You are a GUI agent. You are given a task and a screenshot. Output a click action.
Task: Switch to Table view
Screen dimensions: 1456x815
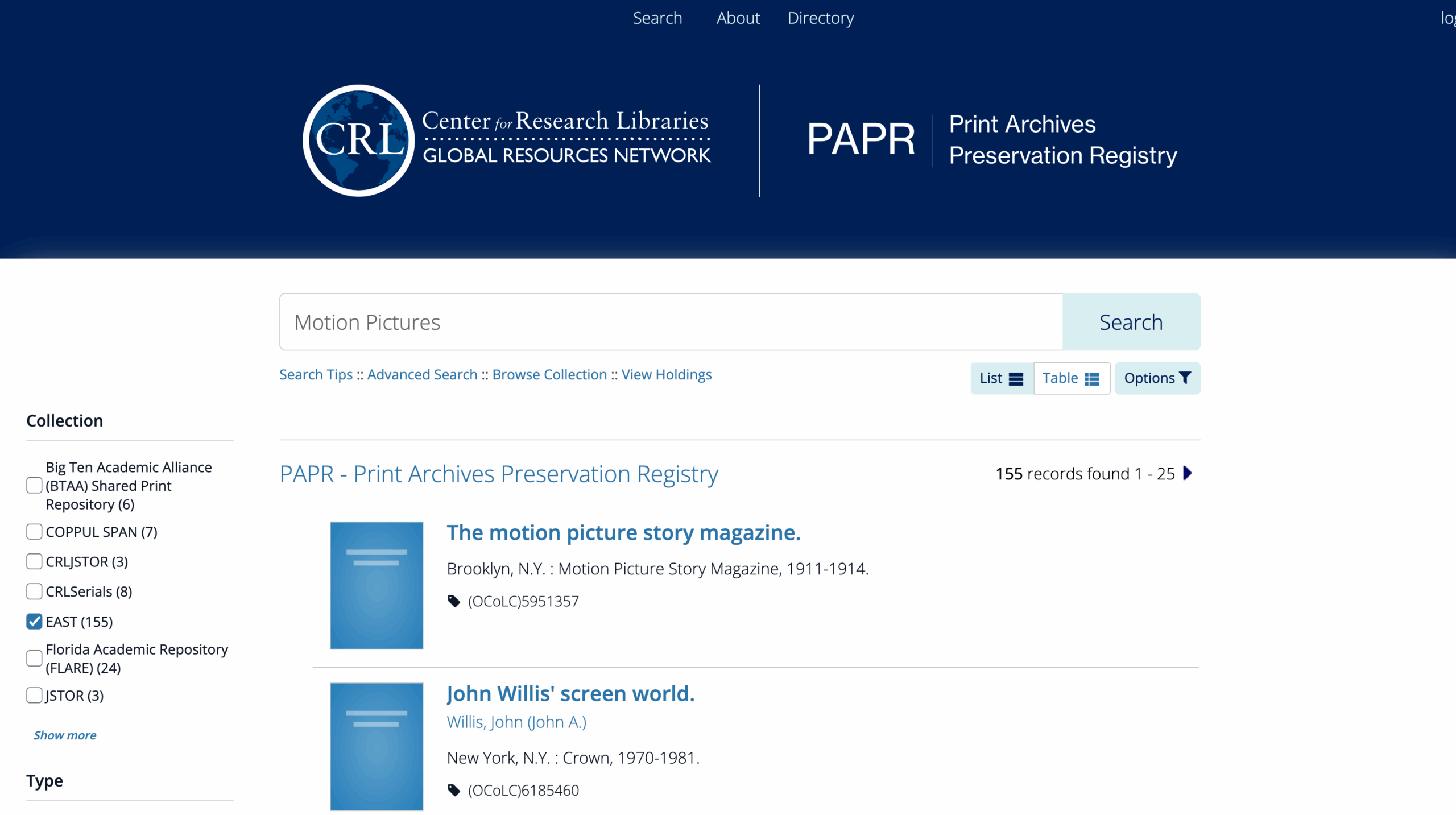1071,378
